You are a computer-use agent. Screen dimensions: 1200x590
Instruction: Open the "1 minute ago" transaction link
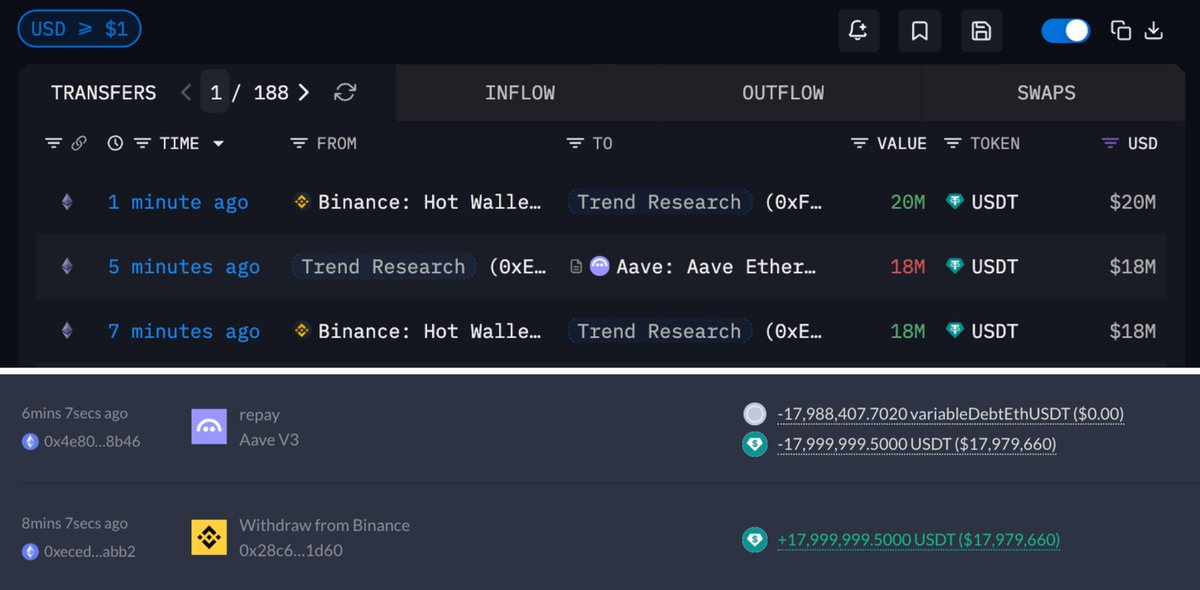178,202
